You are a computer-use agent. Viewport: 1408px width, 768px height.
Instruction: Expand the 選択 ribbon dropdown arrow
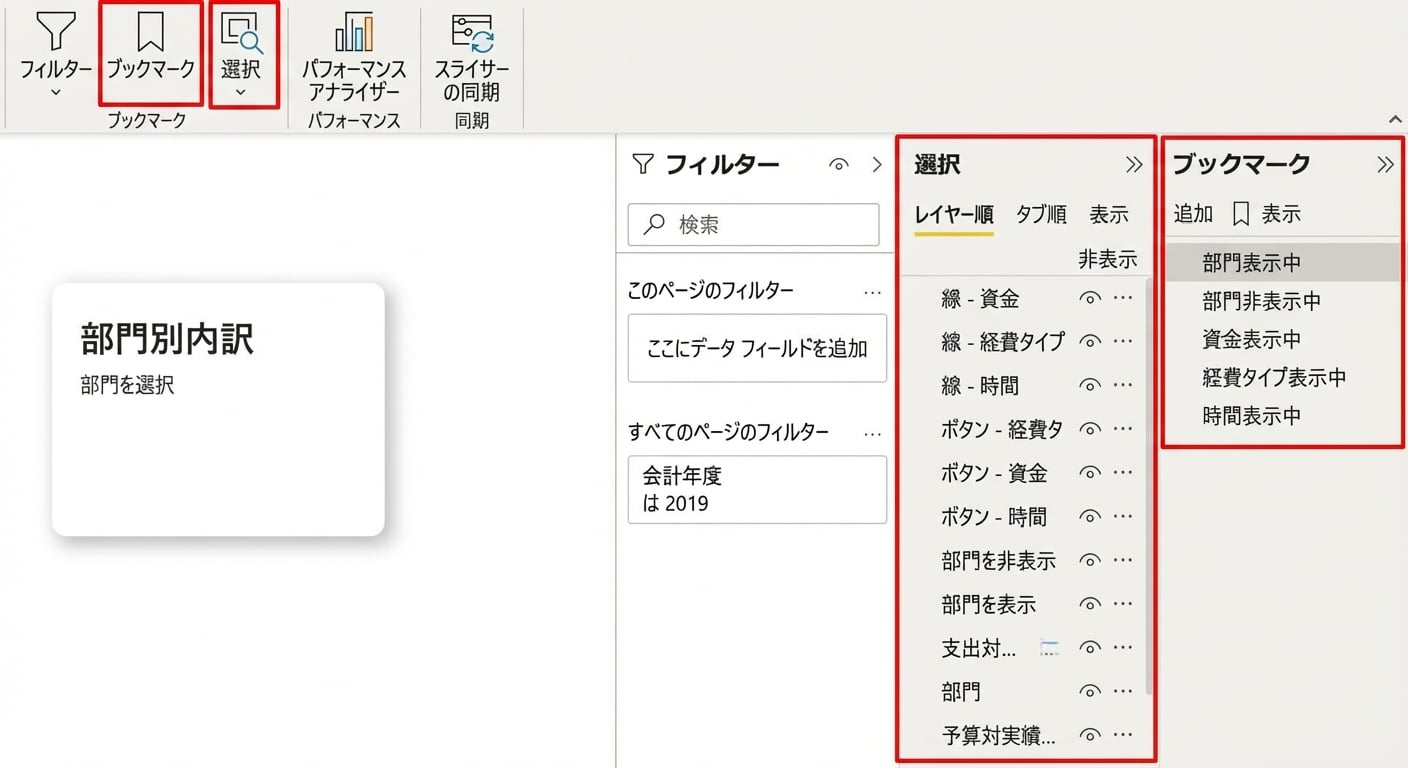[241, 92]
